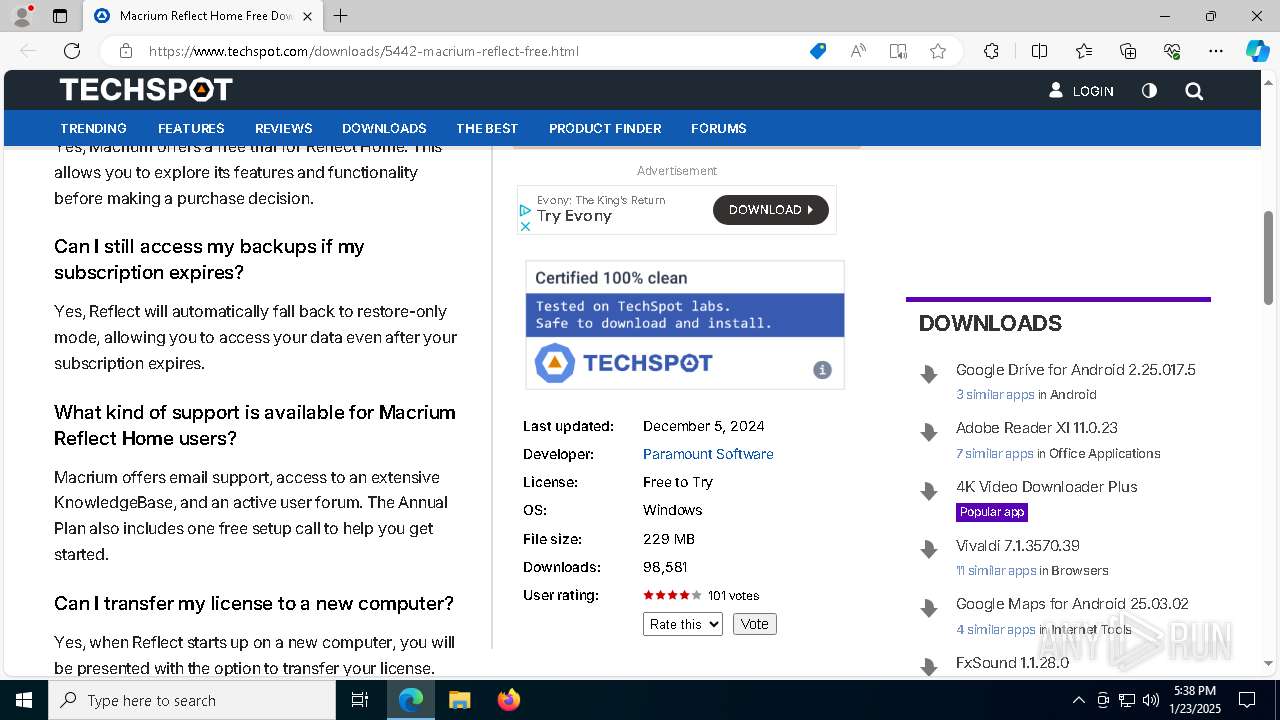Click the Evony ad DOWNLOAD button
Image resolution: width=1280 pixels, height=720 pixels.
tap(770, 210)
